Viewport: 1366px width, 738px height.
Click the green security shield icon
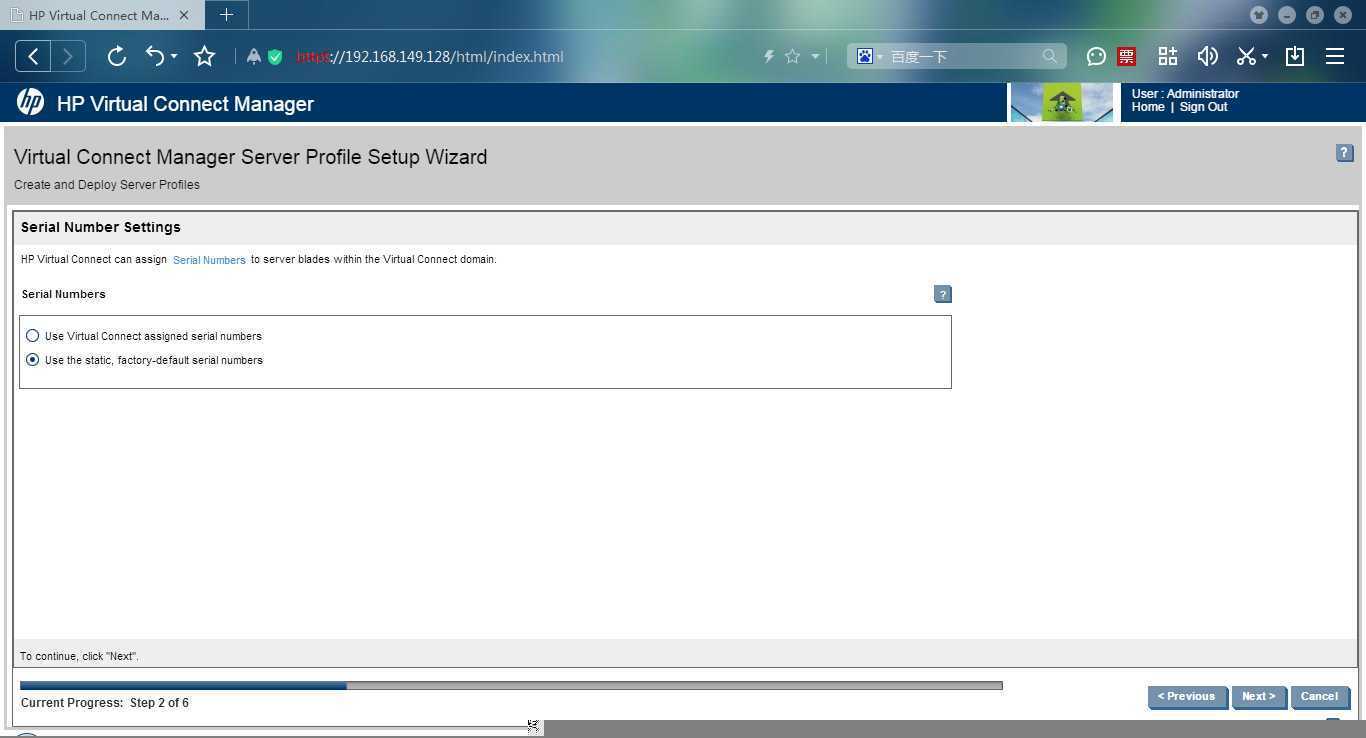(x=275, y=57)
